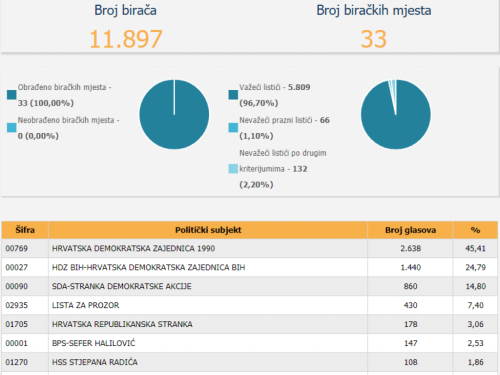Image resolution: width=500 pixels, height=375 pixels.
Task: Select the HDZ BIH-HRVATSKA DEMOKRATSKA ZAJEDNICA BIH row
Action: (x=250, y=267)
